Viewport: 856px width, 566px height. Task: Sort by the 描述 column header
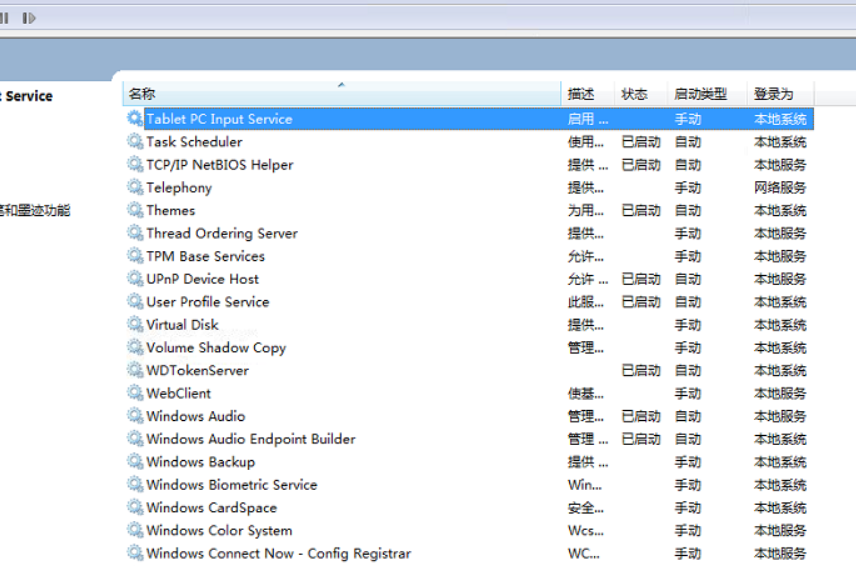tap(588, 94)
